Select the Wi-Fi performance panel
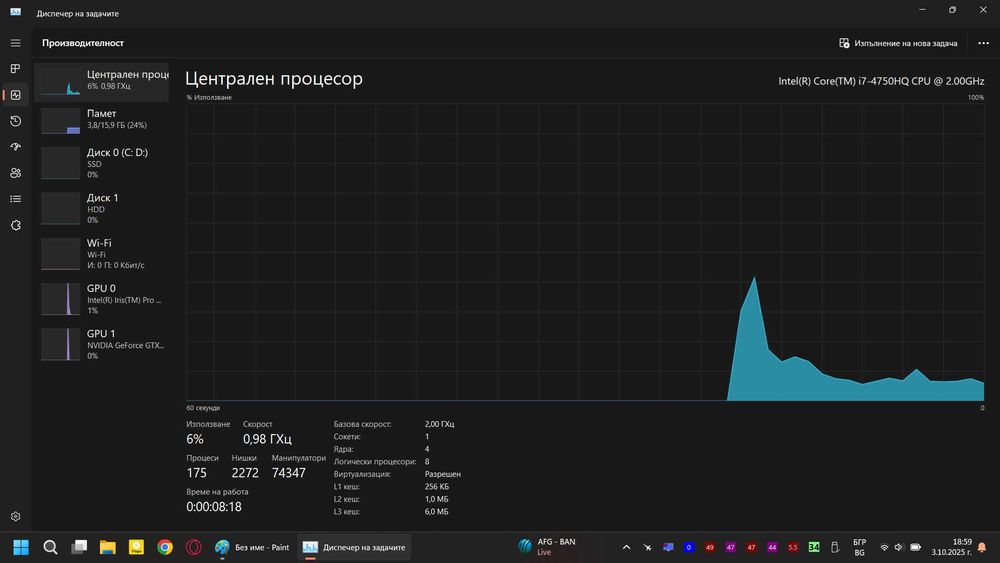Screen dimensions: 1000x563 (102, 253)
